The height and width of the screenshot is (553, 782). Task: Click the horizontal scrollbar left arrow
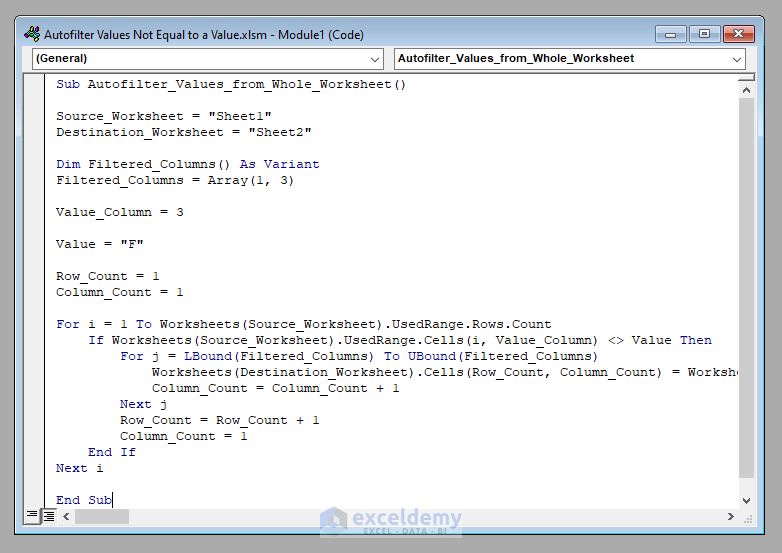pos(66,517)
